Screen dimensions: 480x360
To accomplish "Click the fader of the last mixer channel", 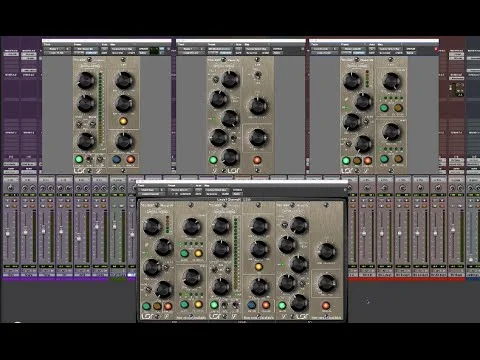I will click(x=471, y=259).
